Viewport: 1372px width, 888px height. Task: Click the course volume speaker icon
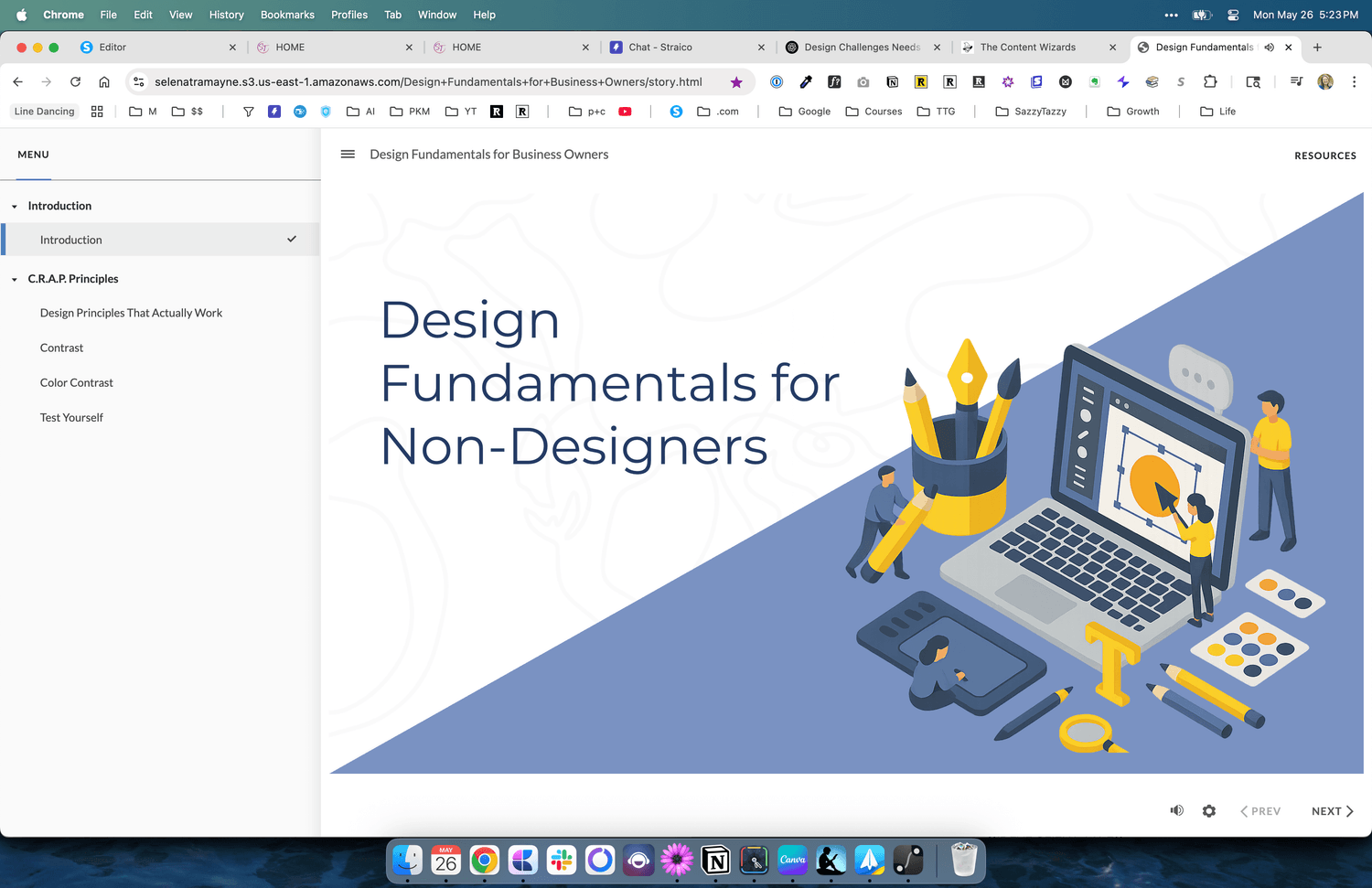point(1176,811)
